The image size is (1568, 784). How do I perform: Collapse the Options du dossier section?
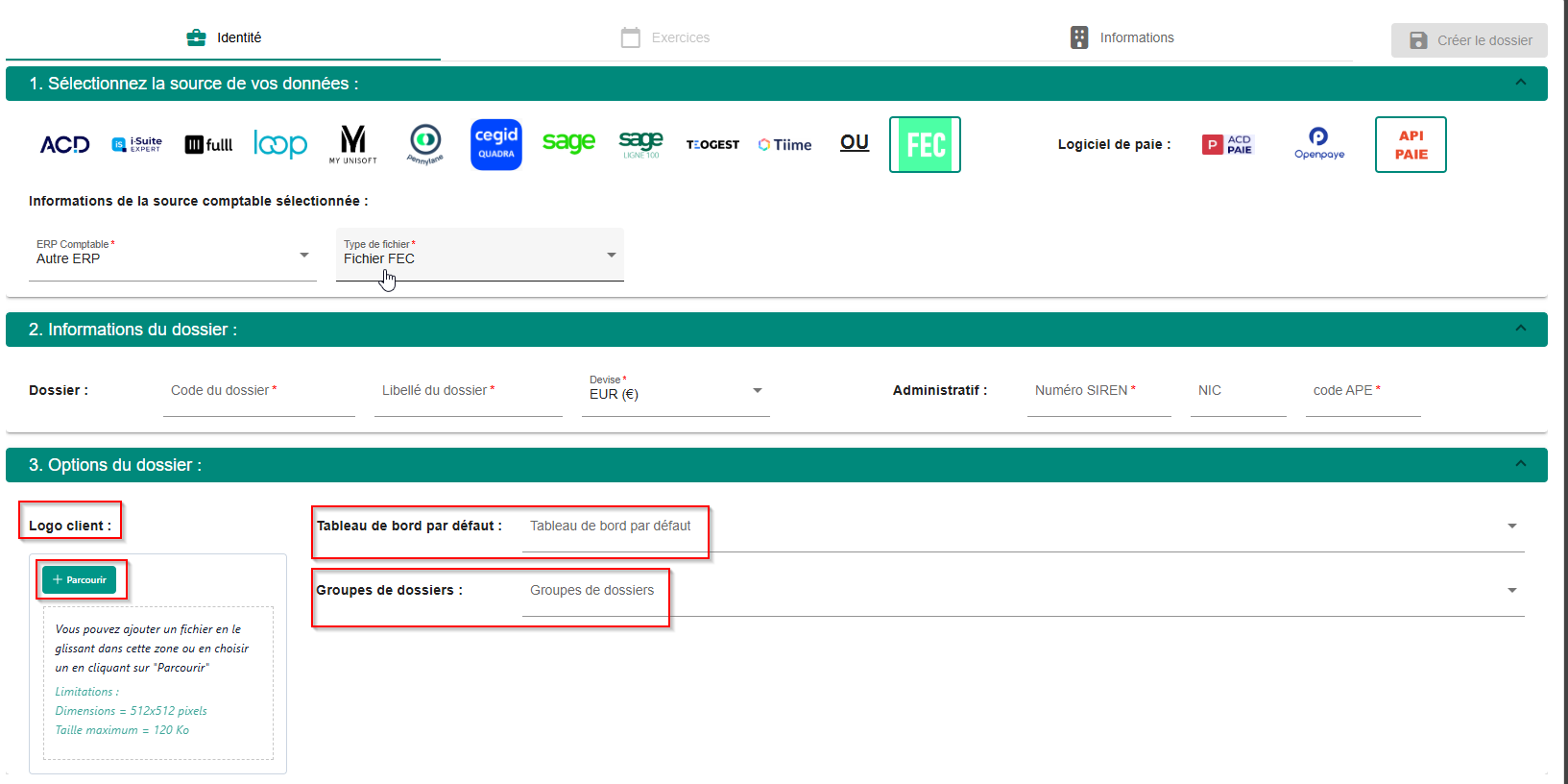pyautogui.click(x=1520, y=464)
